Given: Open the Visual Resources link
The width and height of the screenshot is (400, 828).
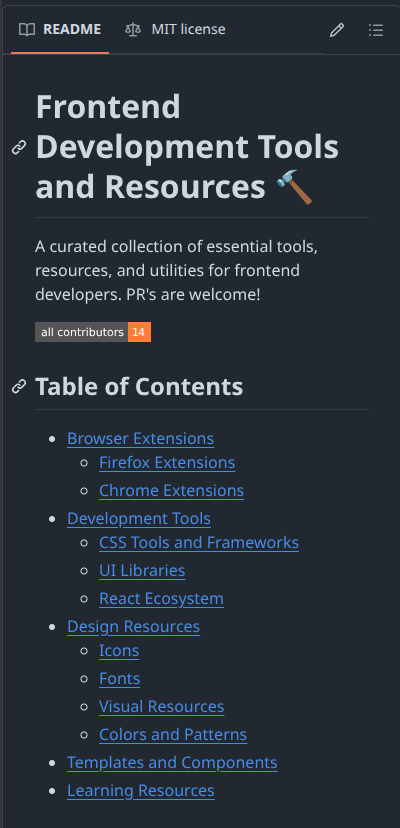Looking at the screenshot, I should (x=162, y=707).
